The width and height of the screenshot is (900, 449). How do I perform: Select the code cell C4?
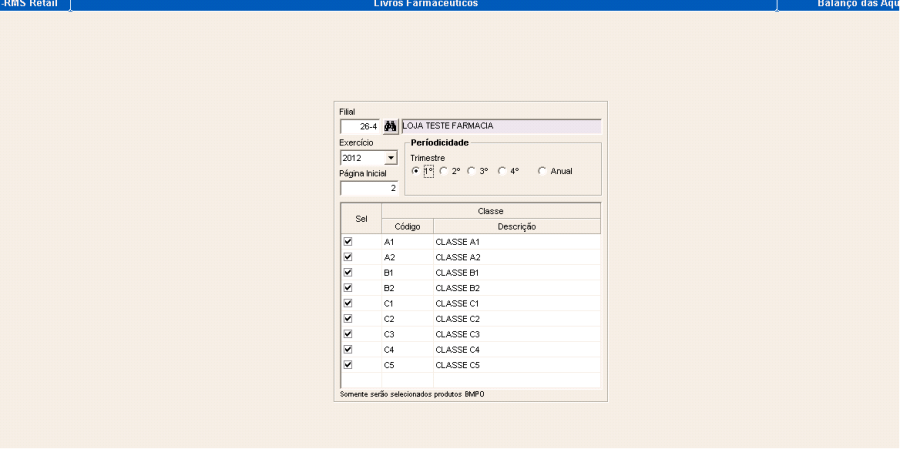[x=408, y=350]
